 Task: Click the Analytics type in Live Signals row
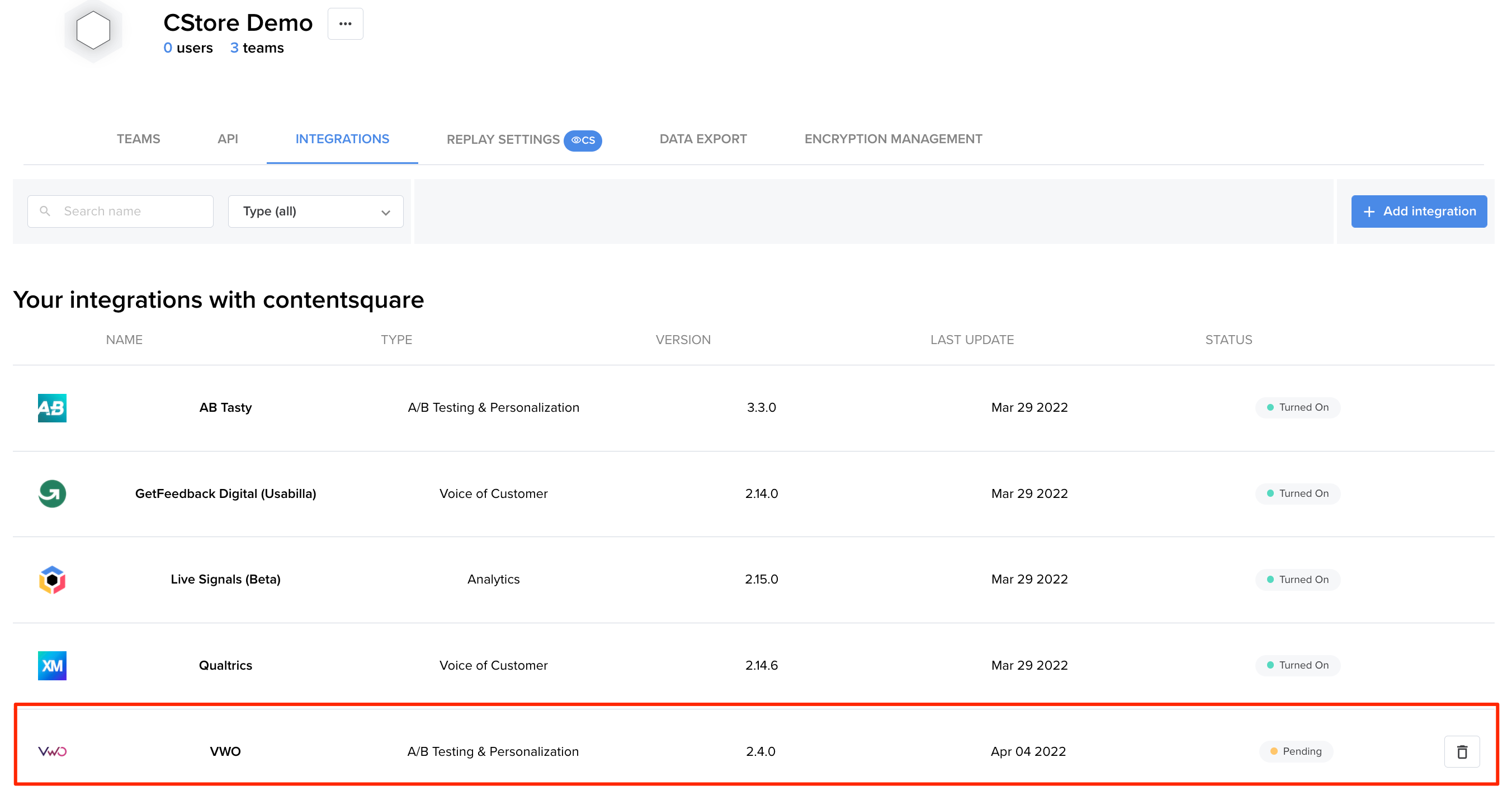point(494,580)
